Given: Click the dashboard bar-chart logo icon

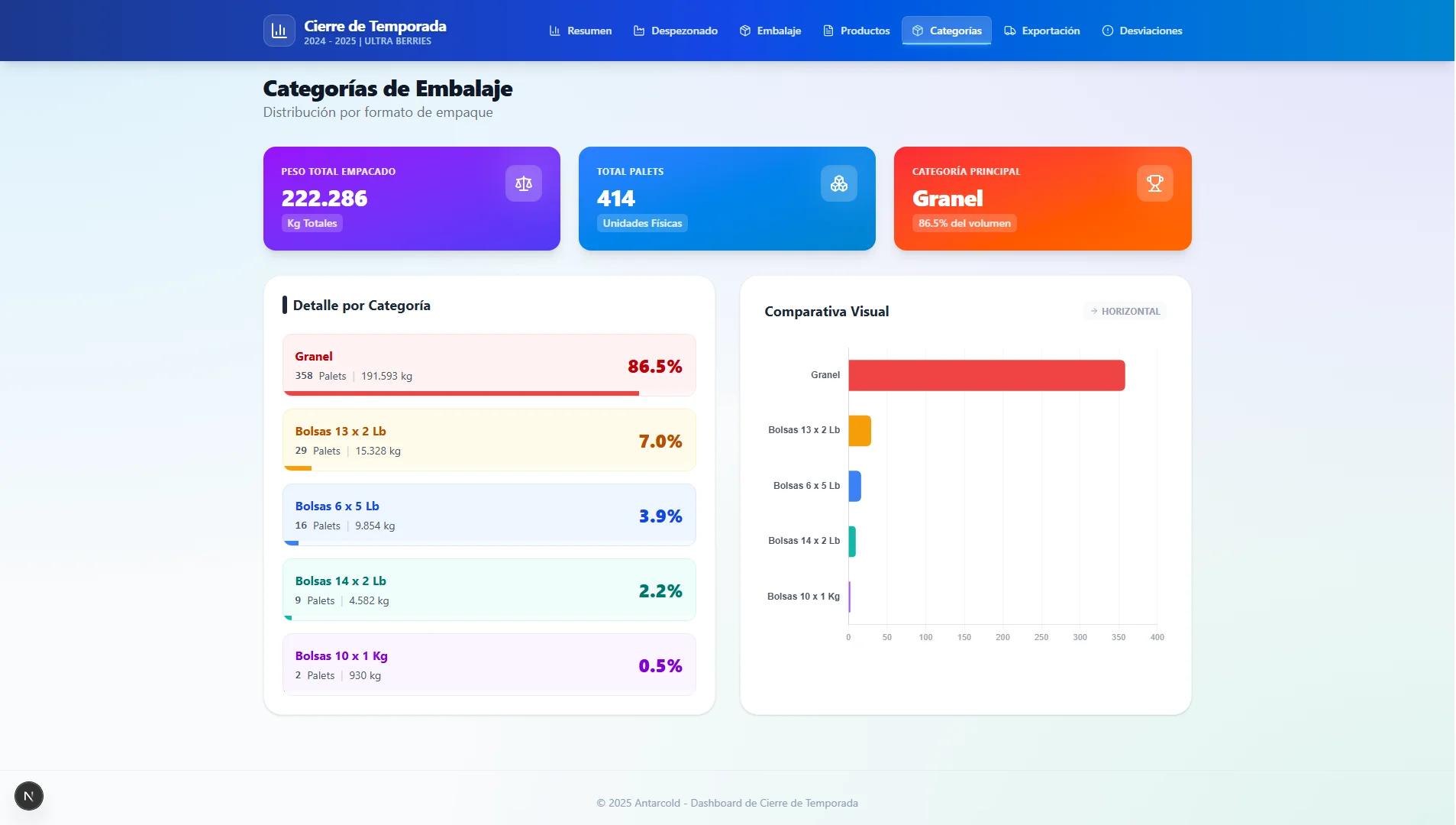Looking at the screenshot, I should pyautogui.click(x=279, y=31).
